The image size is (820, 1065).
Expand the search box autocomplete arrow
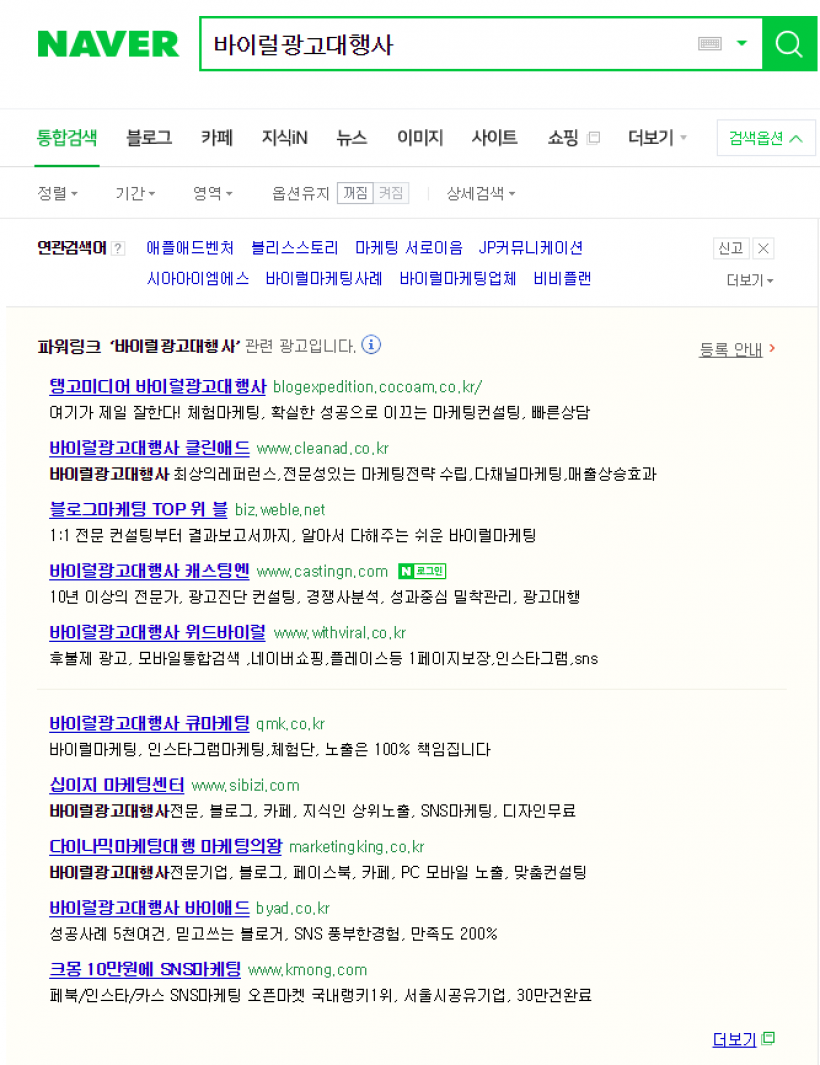(742, 43)
